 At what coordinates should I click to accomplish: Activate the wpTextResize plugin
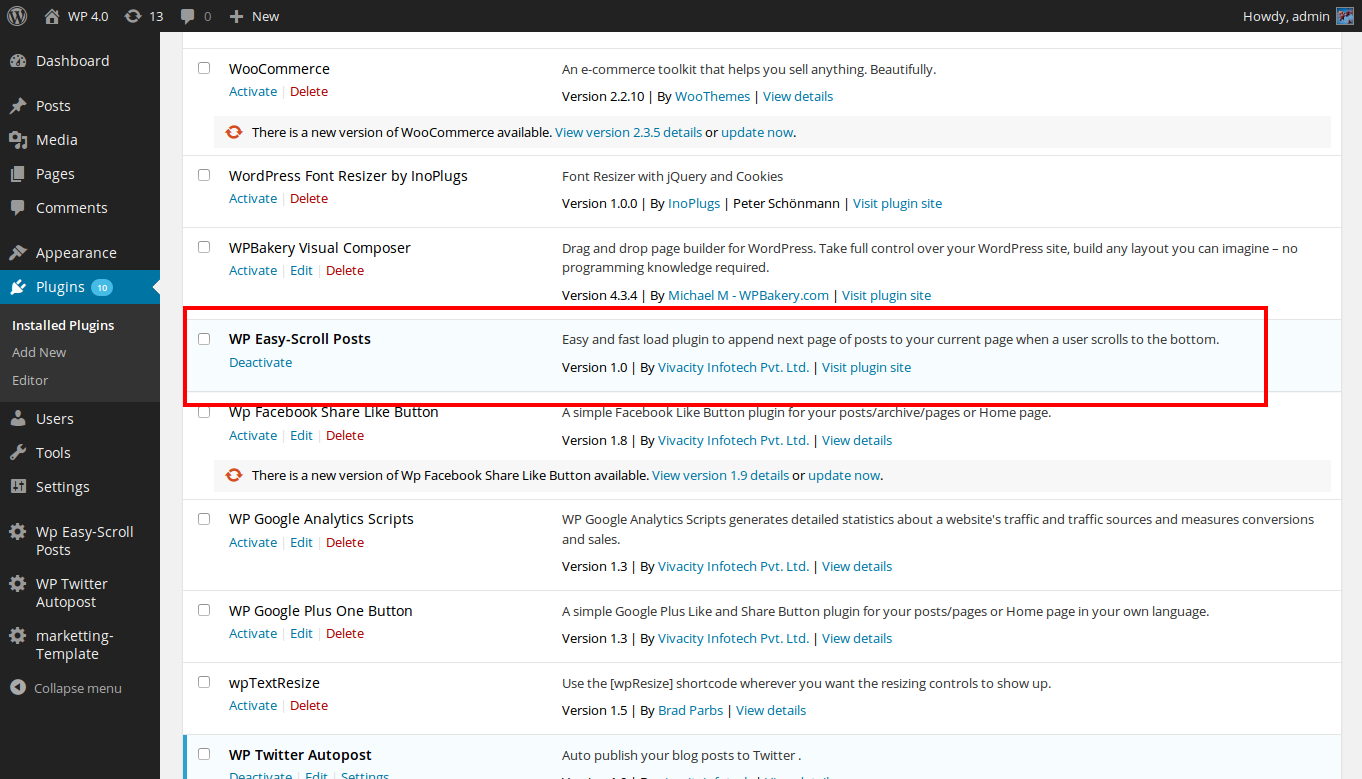[253, 705]
